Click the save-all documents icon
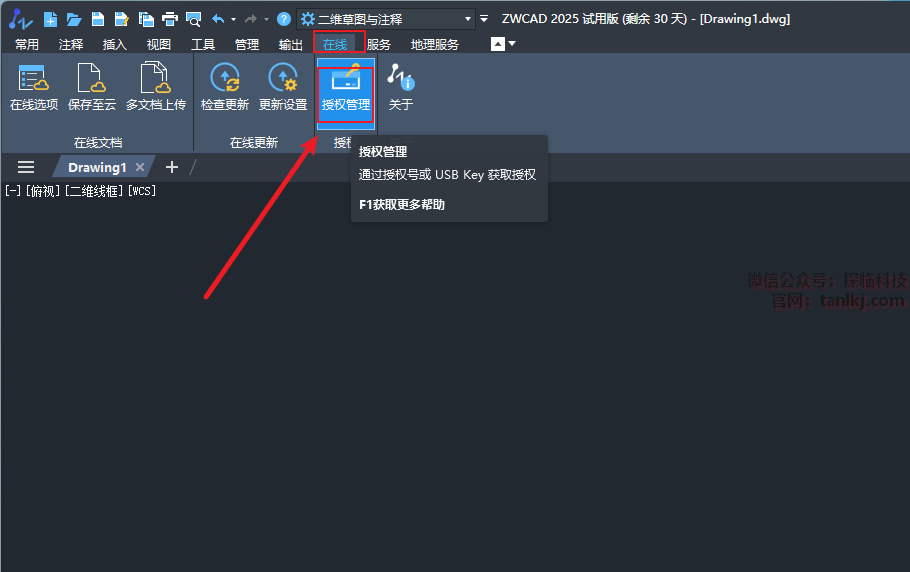Screen dimensions: 910x572 pos(146,19)
